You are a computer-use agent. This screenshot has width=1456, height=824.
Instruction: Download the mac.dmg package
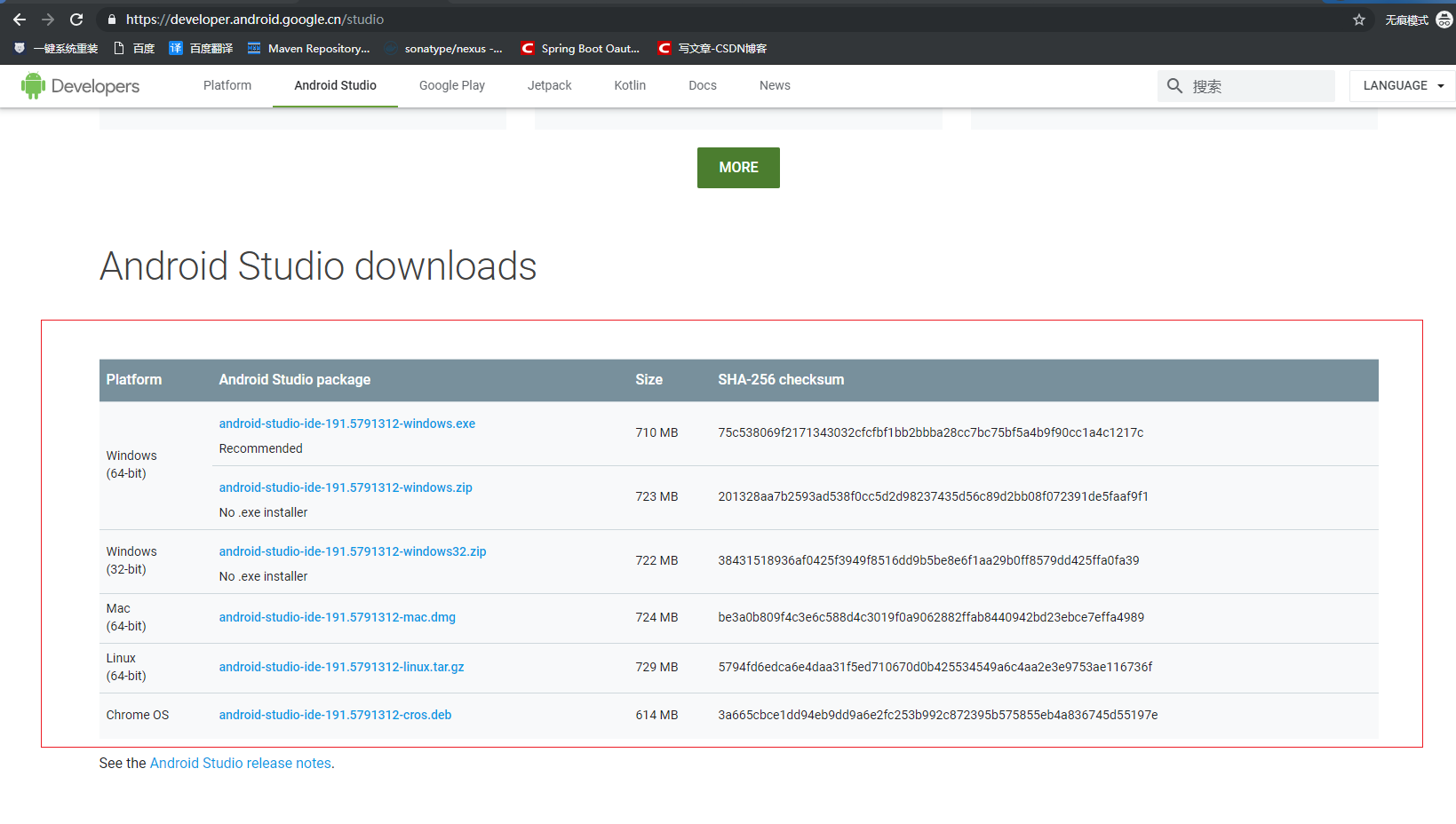(338, 617)
